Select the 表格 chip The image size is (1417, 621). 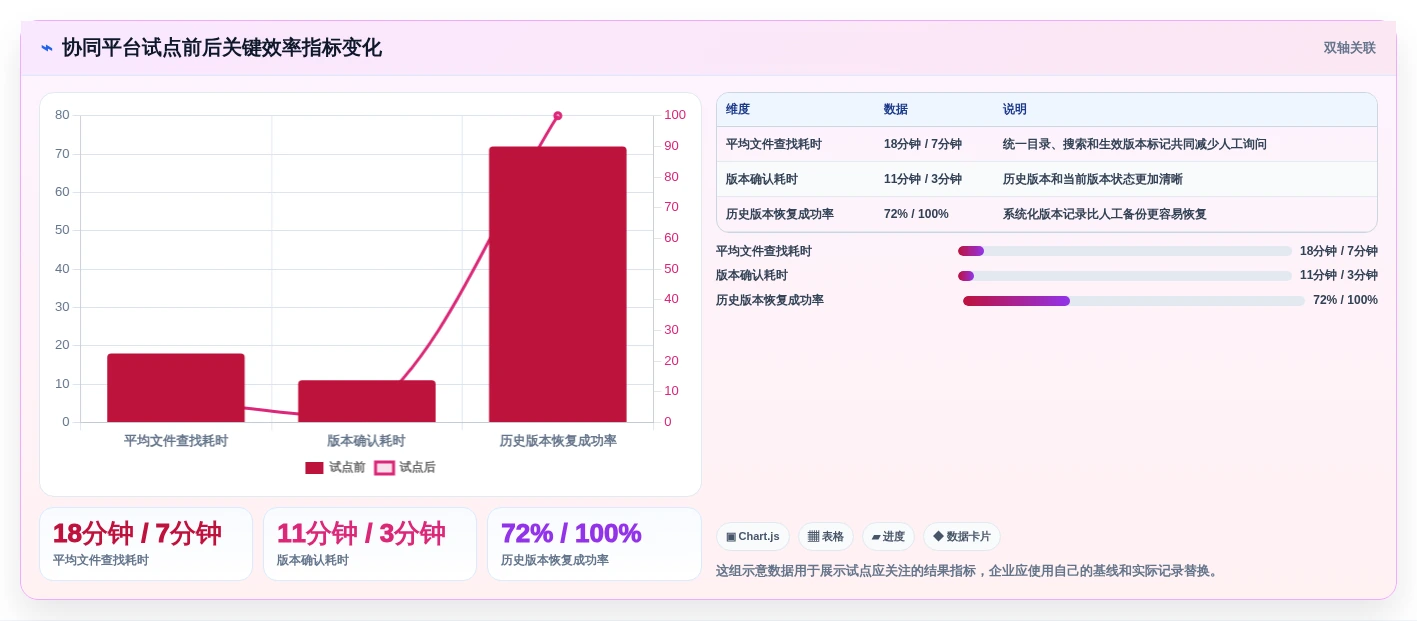826,537
